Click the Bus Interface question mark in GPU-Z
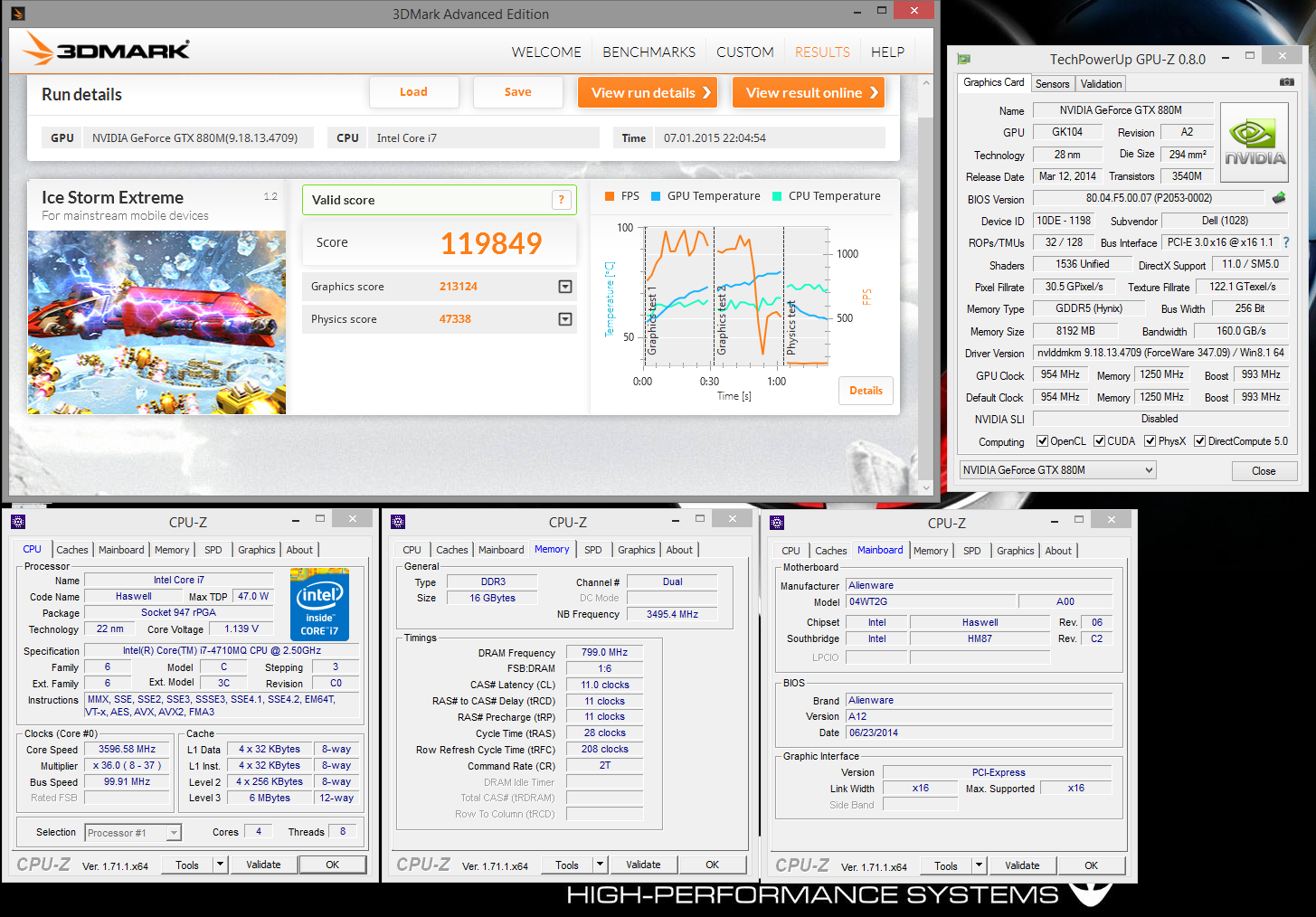 point(1286,242)
